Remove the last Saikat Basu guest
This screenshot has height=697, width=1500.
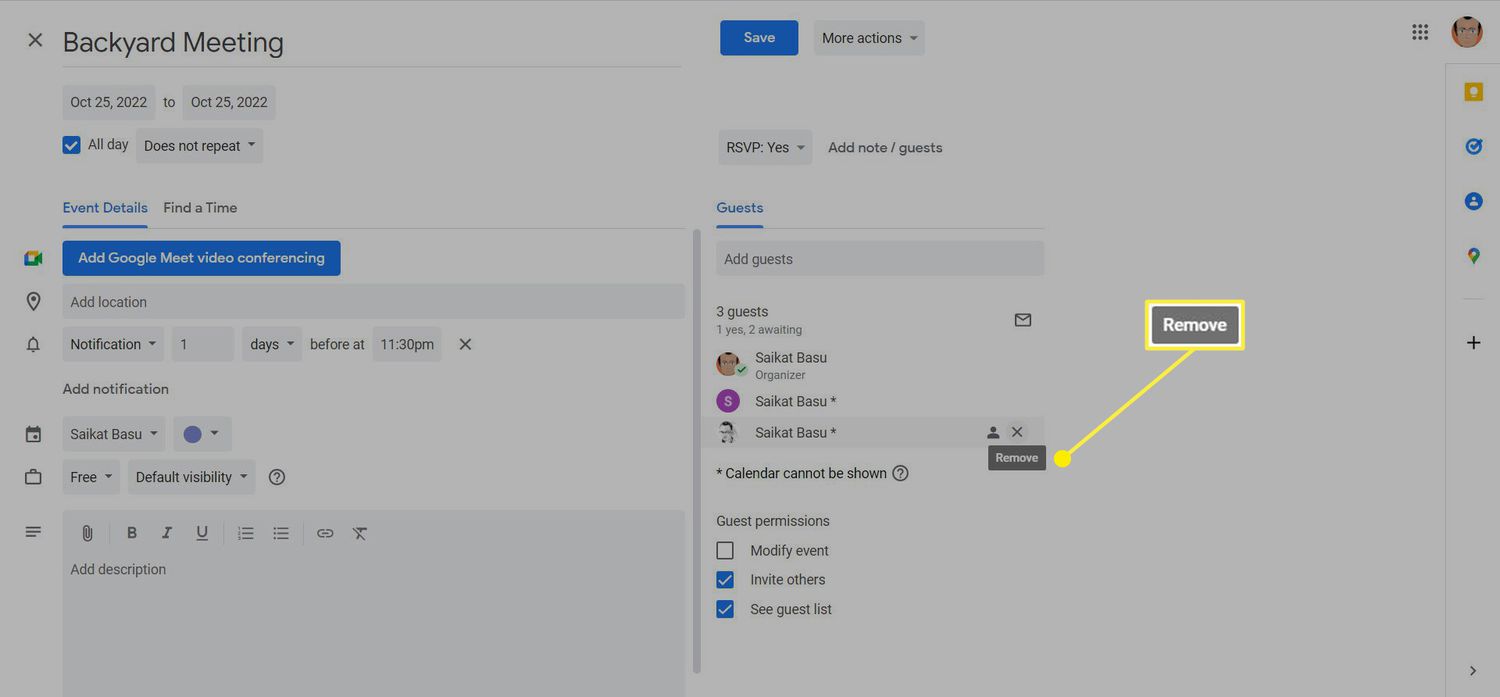tap(1017, 432)
